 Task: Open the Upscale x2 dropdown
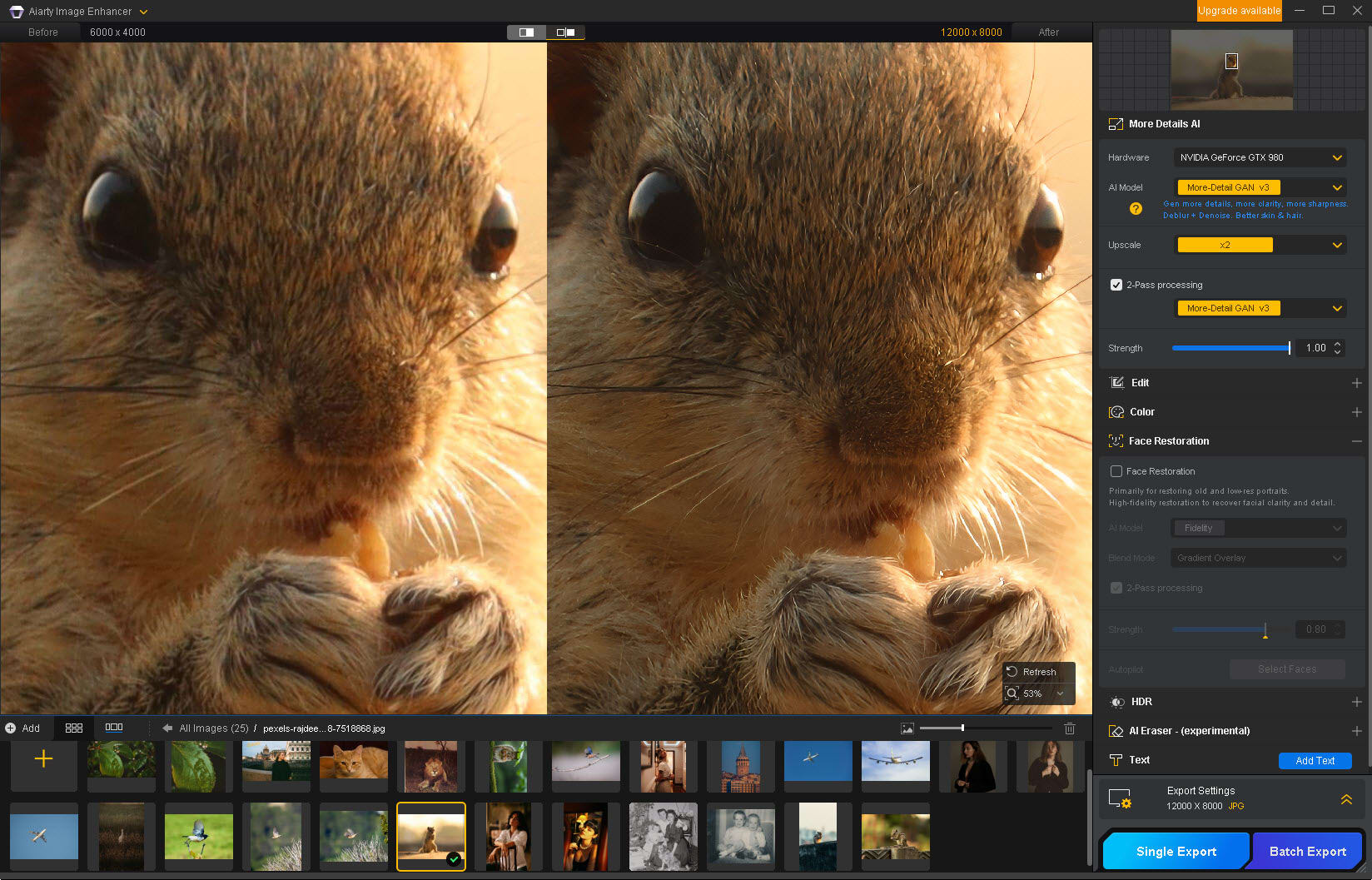click(1260, 245)
